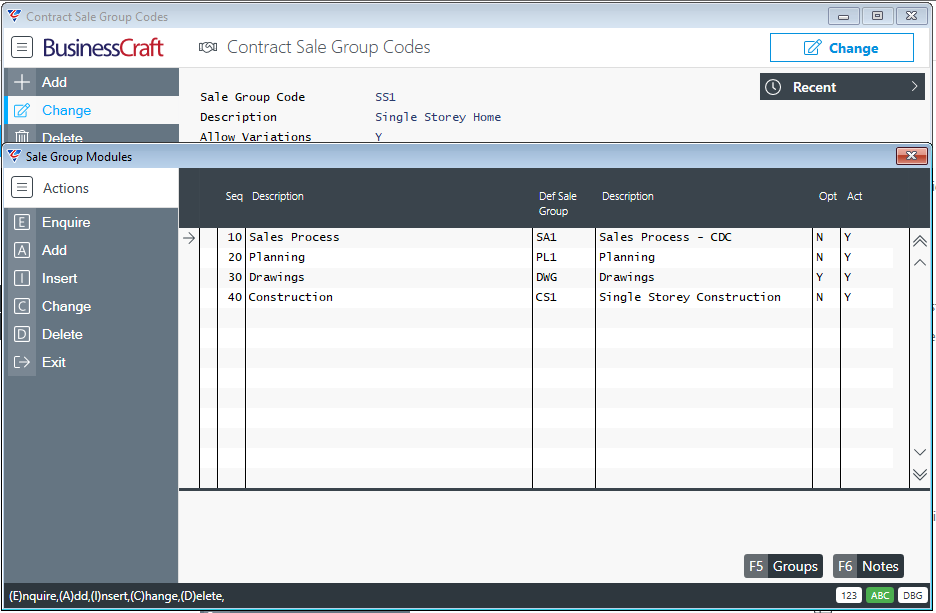
Task: Select Change in the Actions menu
Action: (92, 306)
